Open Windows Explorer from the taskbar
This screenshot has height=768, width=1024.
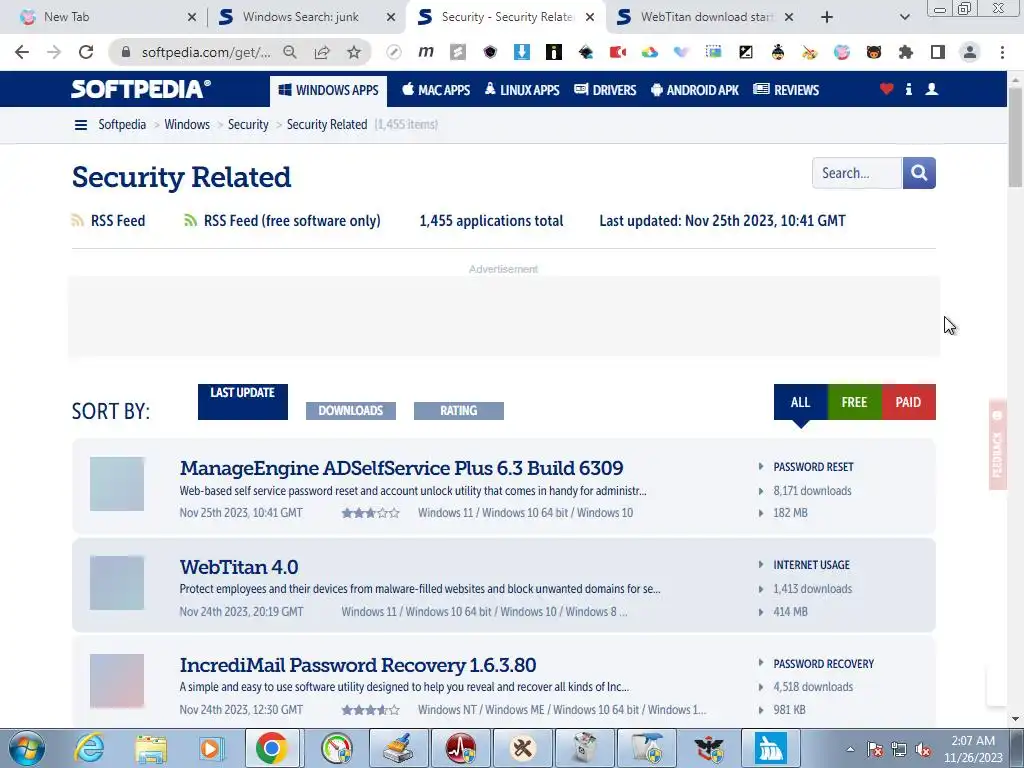pyautogui.click(x=151, y=748)
